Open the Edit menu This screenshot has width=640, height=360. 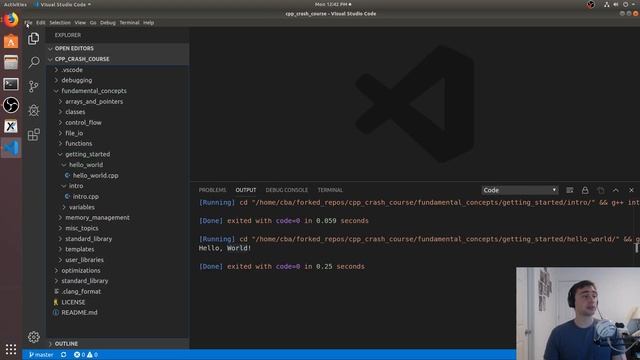tap(40, 23)
